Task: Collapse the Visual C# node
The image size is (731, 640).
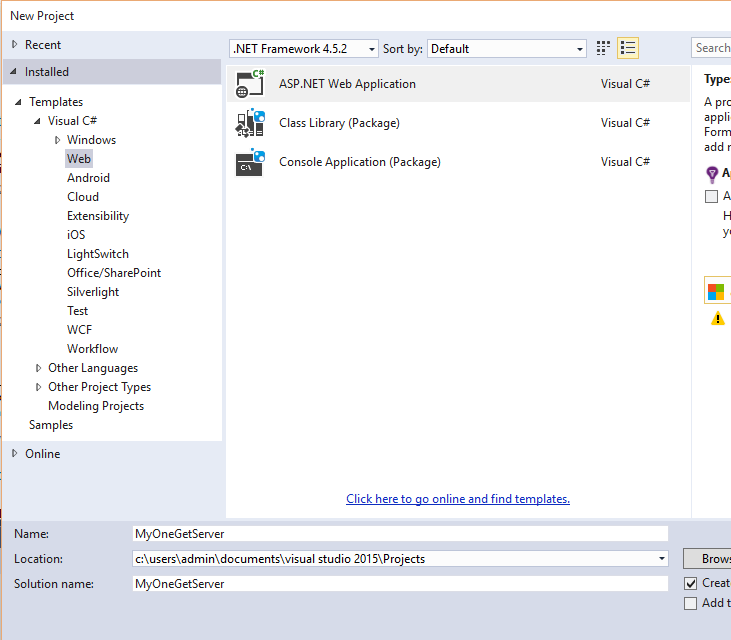Action: [37, 121]
